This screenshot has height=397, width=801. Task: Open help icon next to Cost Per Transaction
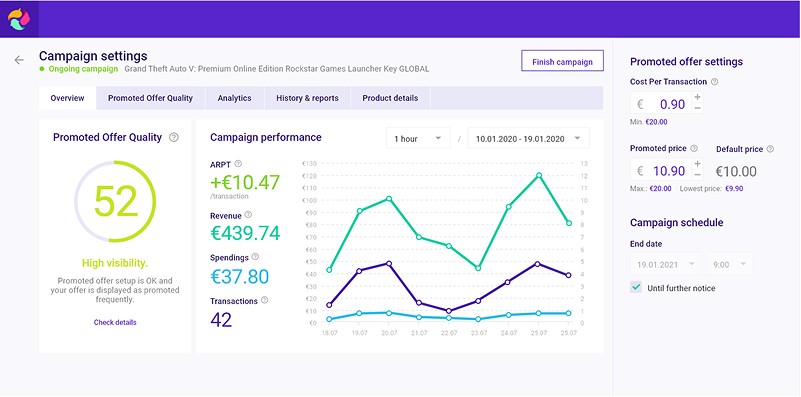pyautogui.click(x=715, y=82)
